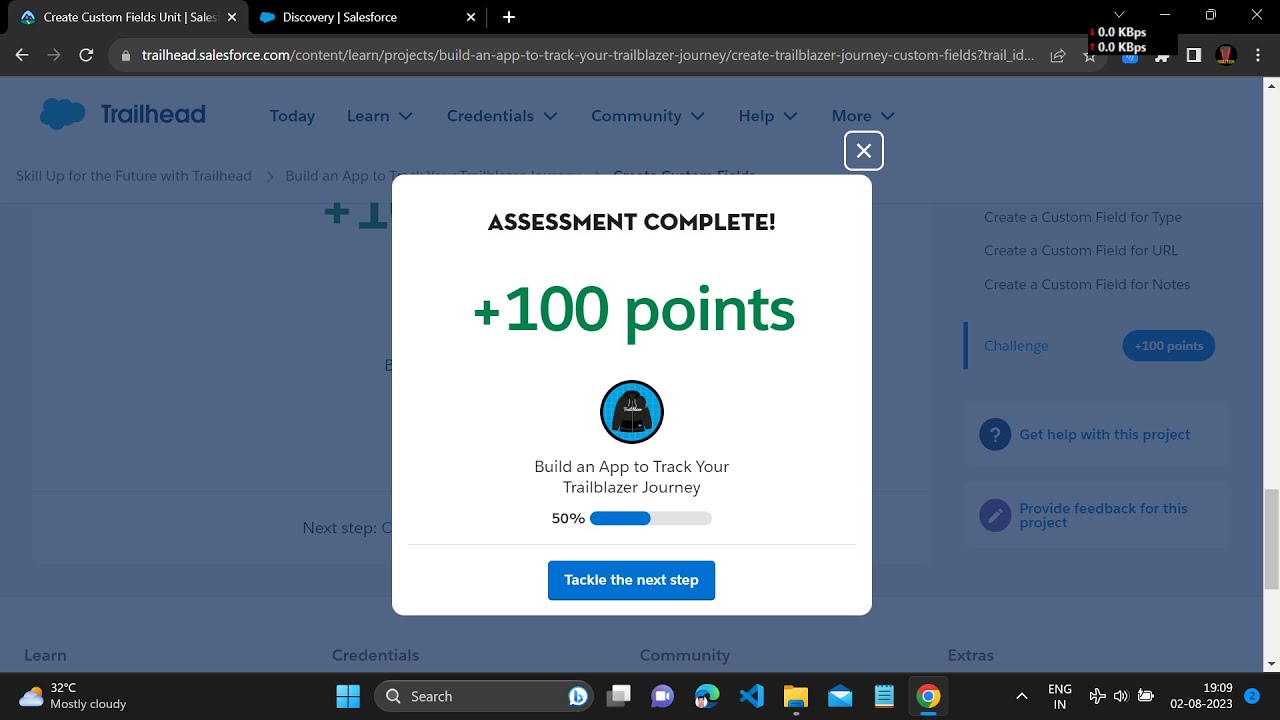
Task: Open the Teams chat taskbar icon
Action: (x=662, y=696)
